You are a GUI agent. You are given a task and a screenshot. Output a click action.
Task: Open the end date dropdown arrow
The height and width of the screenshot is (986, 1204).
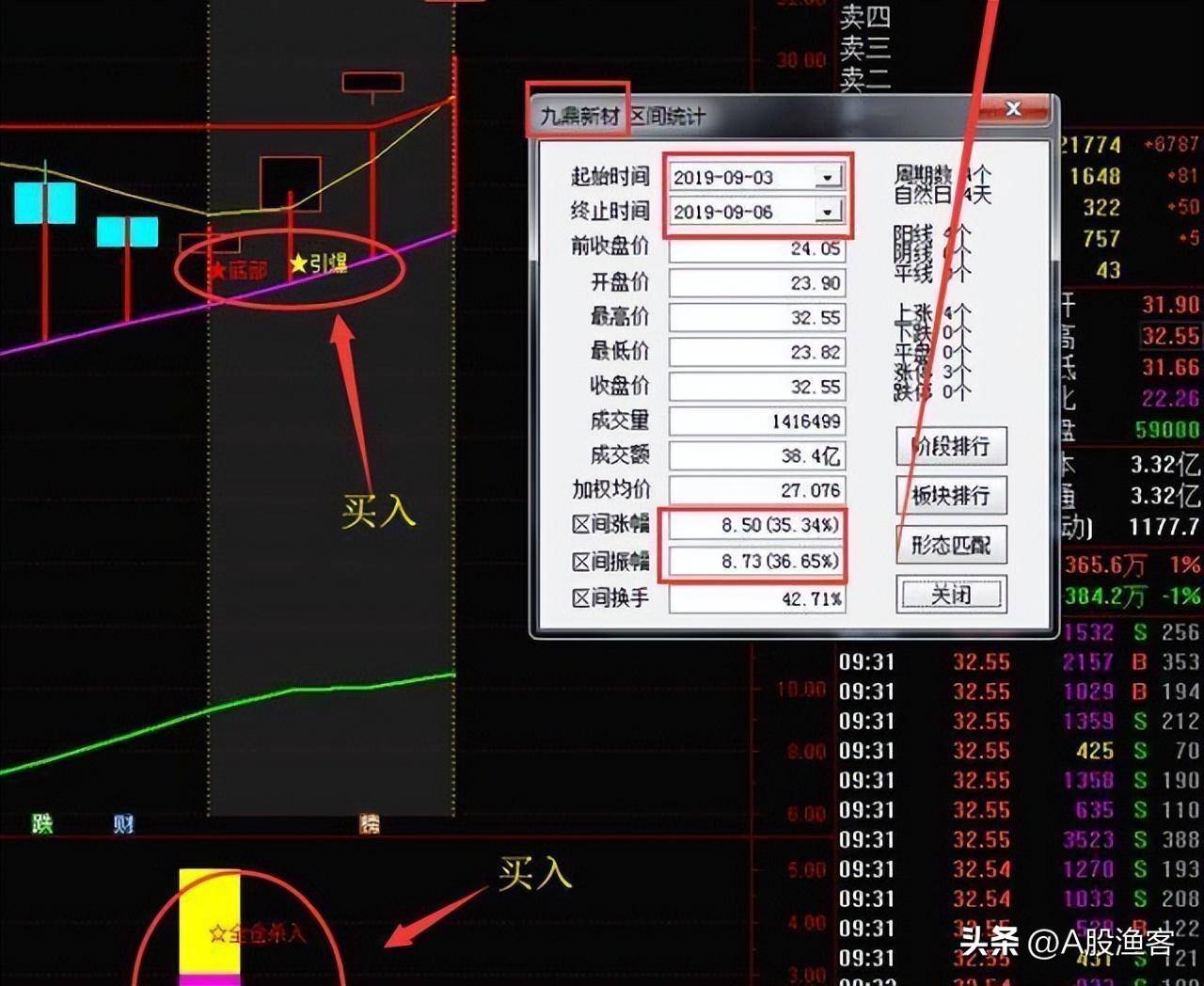828,212
